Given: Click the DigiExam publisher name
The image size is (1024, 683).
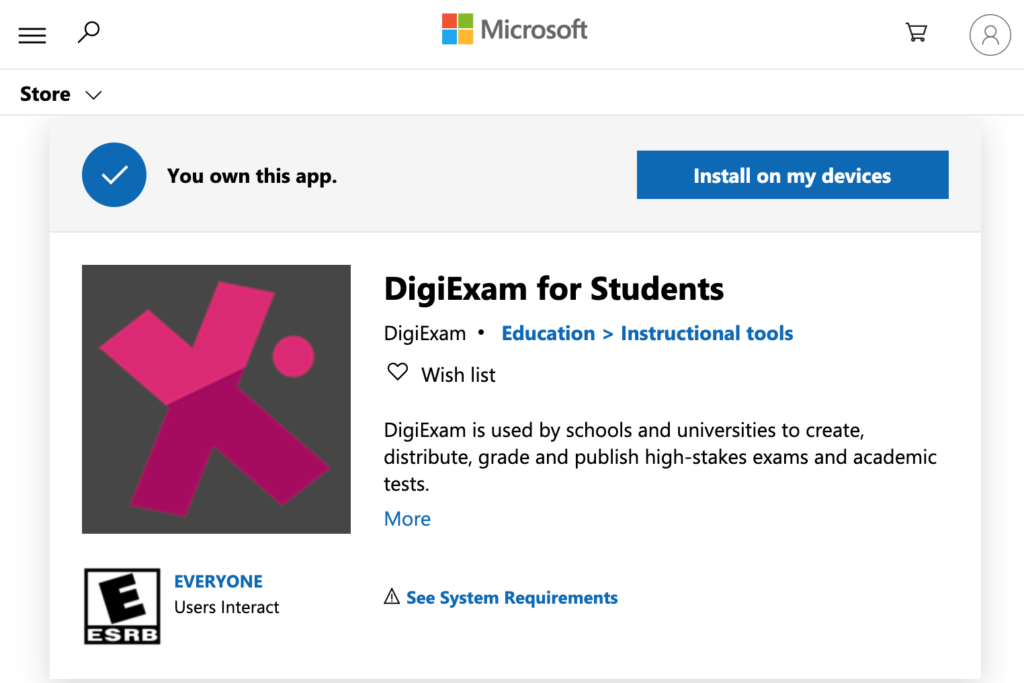Looking at the screenshot, I should (424, 333).
